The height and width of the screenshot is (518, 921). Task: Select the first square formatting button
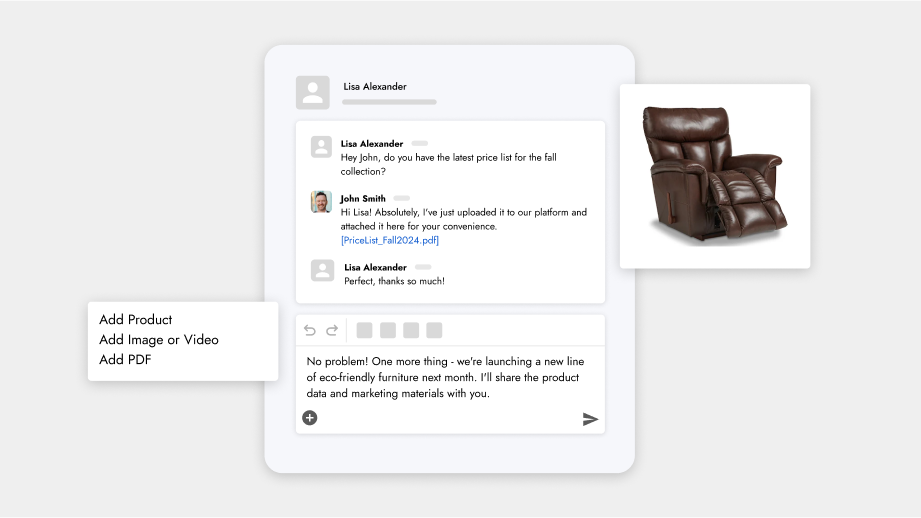point(364,330)
